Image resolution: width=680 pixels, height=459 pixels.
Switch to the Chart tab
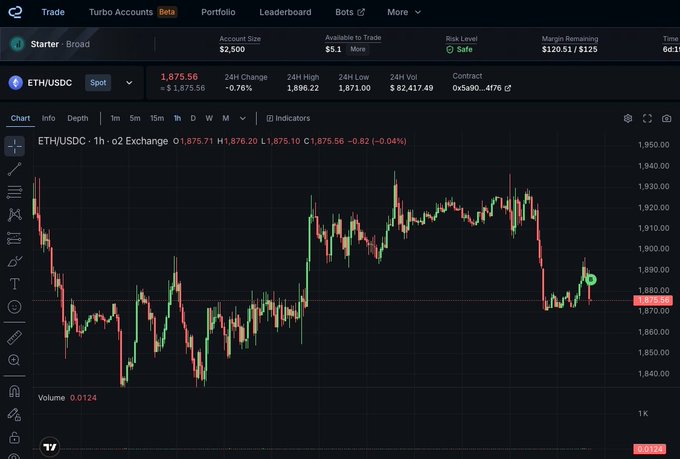(20, 118)
